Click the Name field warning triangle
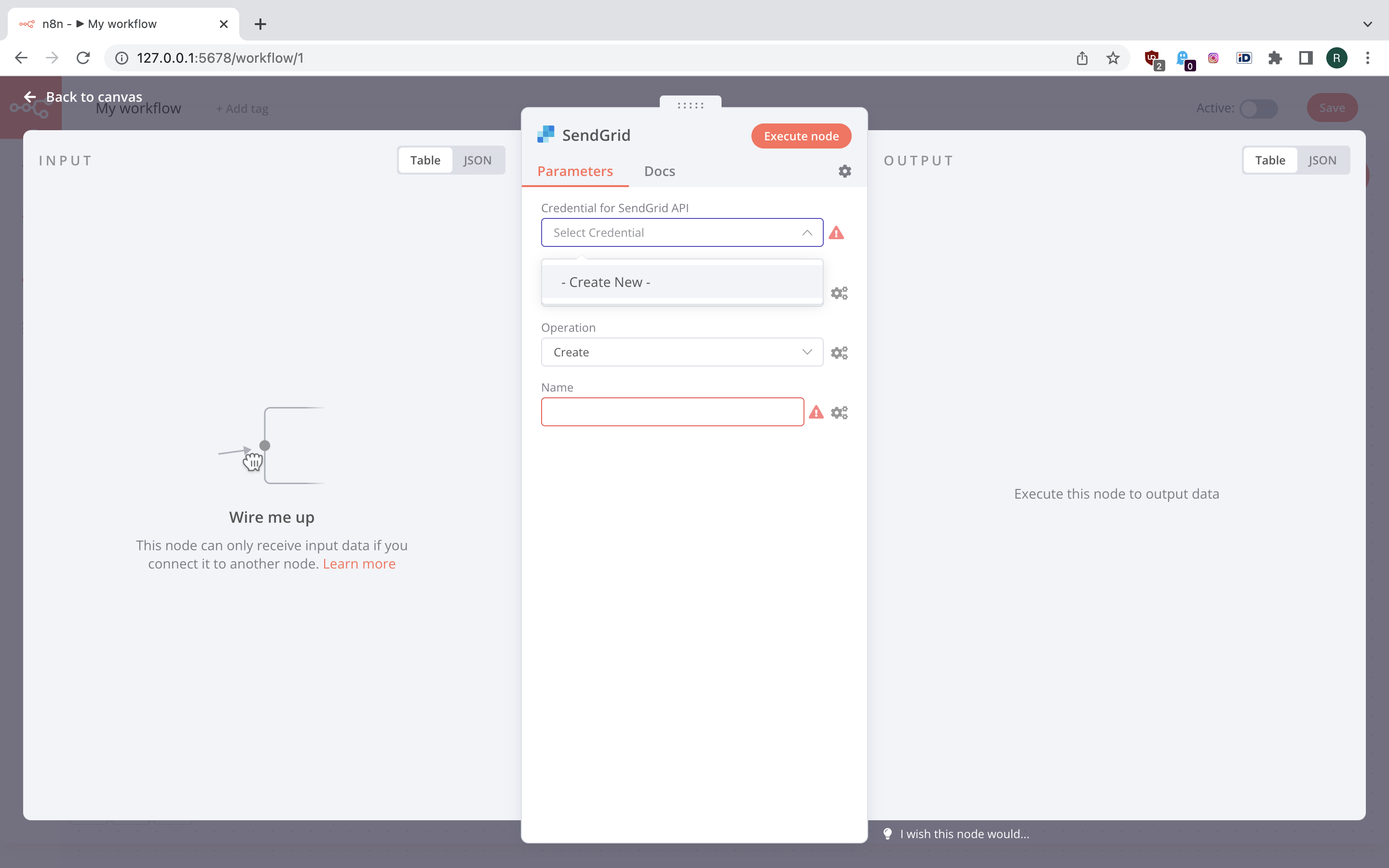 coord(816,412)
